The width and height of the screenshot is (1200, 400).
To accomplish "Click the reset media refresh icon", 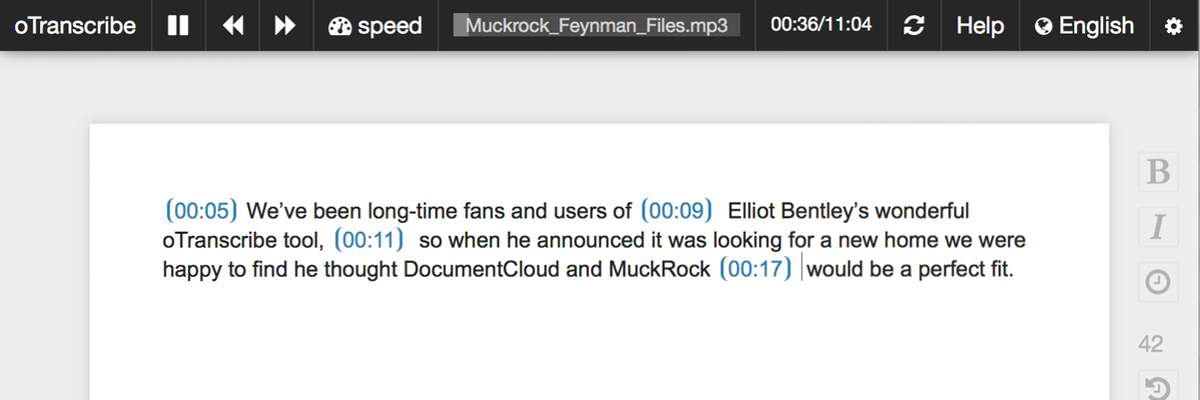I will [913, 26].
